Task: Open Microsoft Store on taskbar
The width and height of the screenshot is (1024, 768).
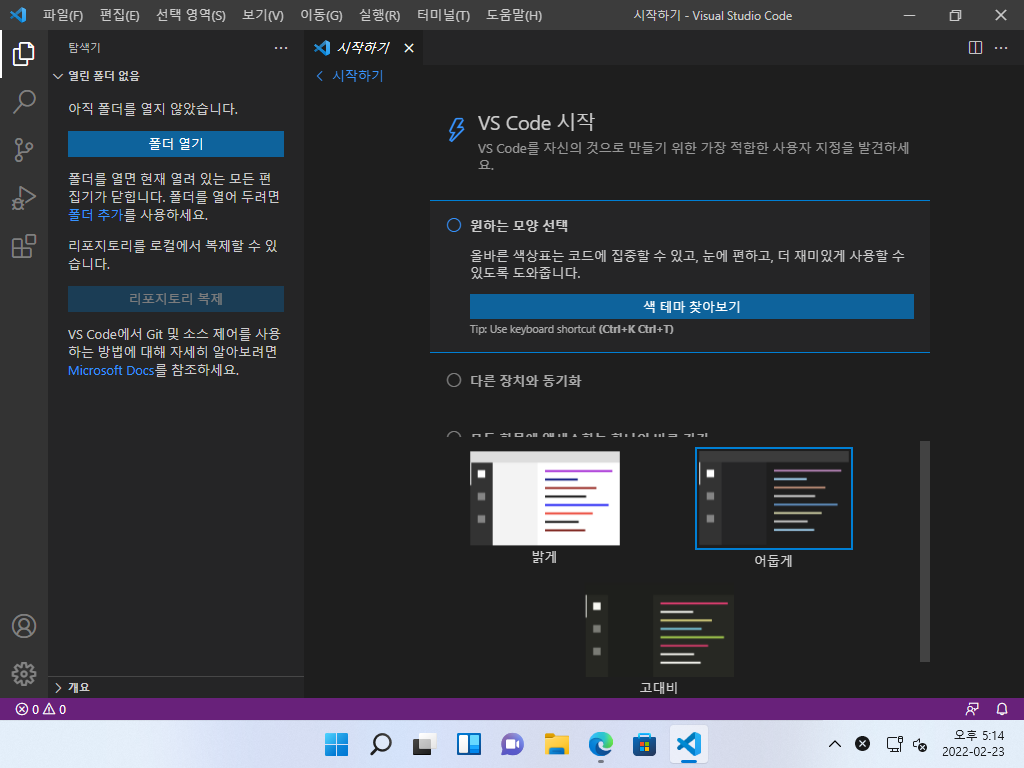Action: (645, 744)
